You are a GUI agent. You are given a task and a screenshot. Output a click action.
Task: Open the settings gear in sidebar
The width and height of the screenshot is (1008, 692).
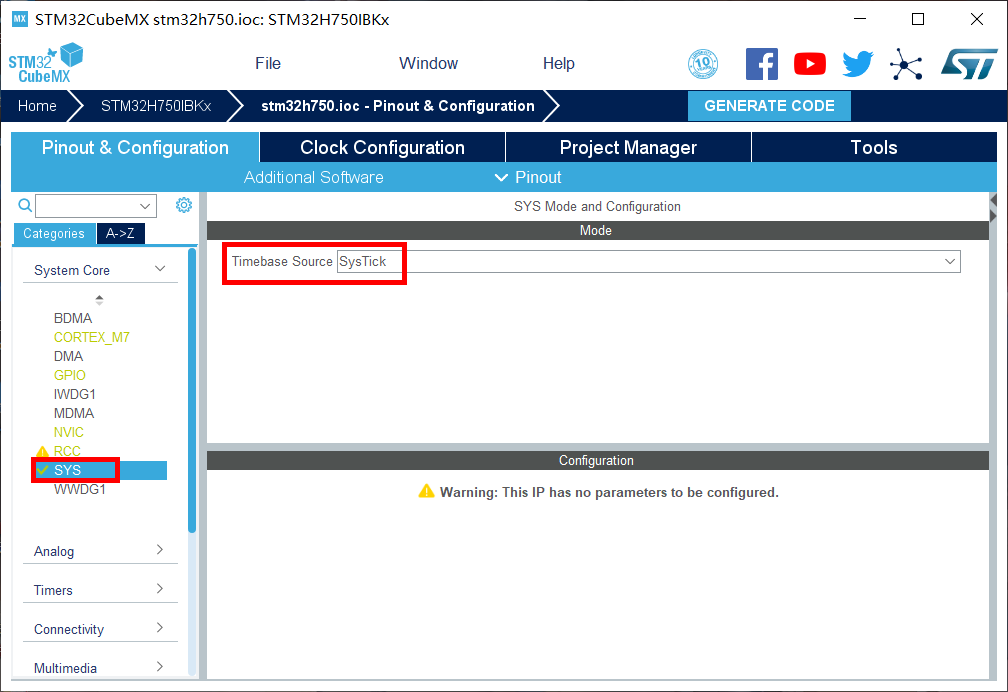[x=184, y=205]
